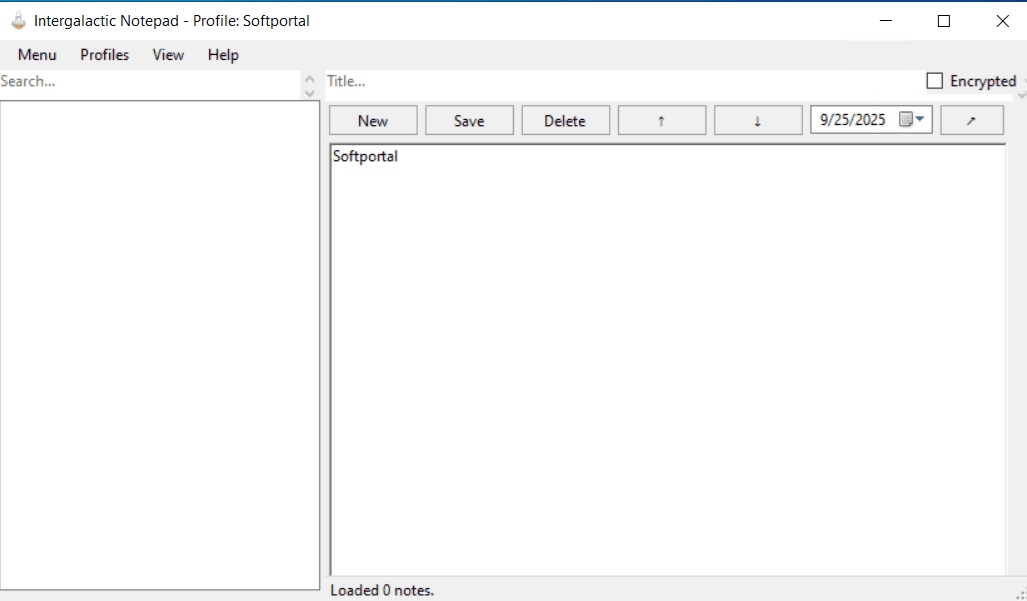
Task: Click the window resize grip corner
Action: click(1019, 593)
